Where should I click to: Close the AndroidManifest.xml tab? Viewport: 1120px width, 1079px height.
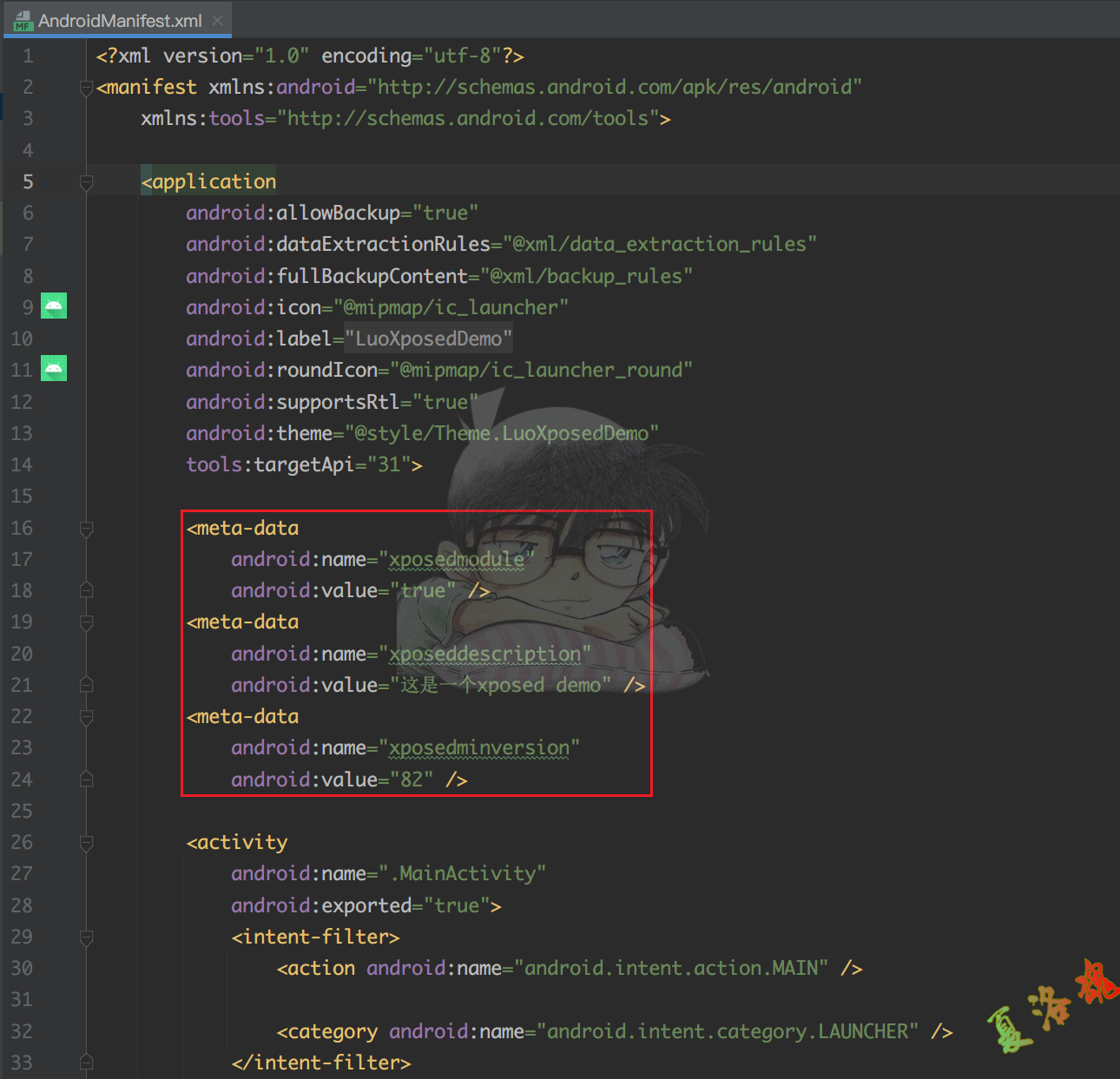tap(218, 20)
